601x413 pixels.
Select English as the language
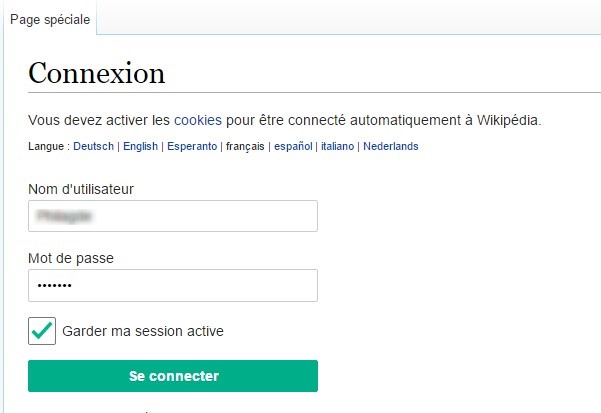point(140,146)
